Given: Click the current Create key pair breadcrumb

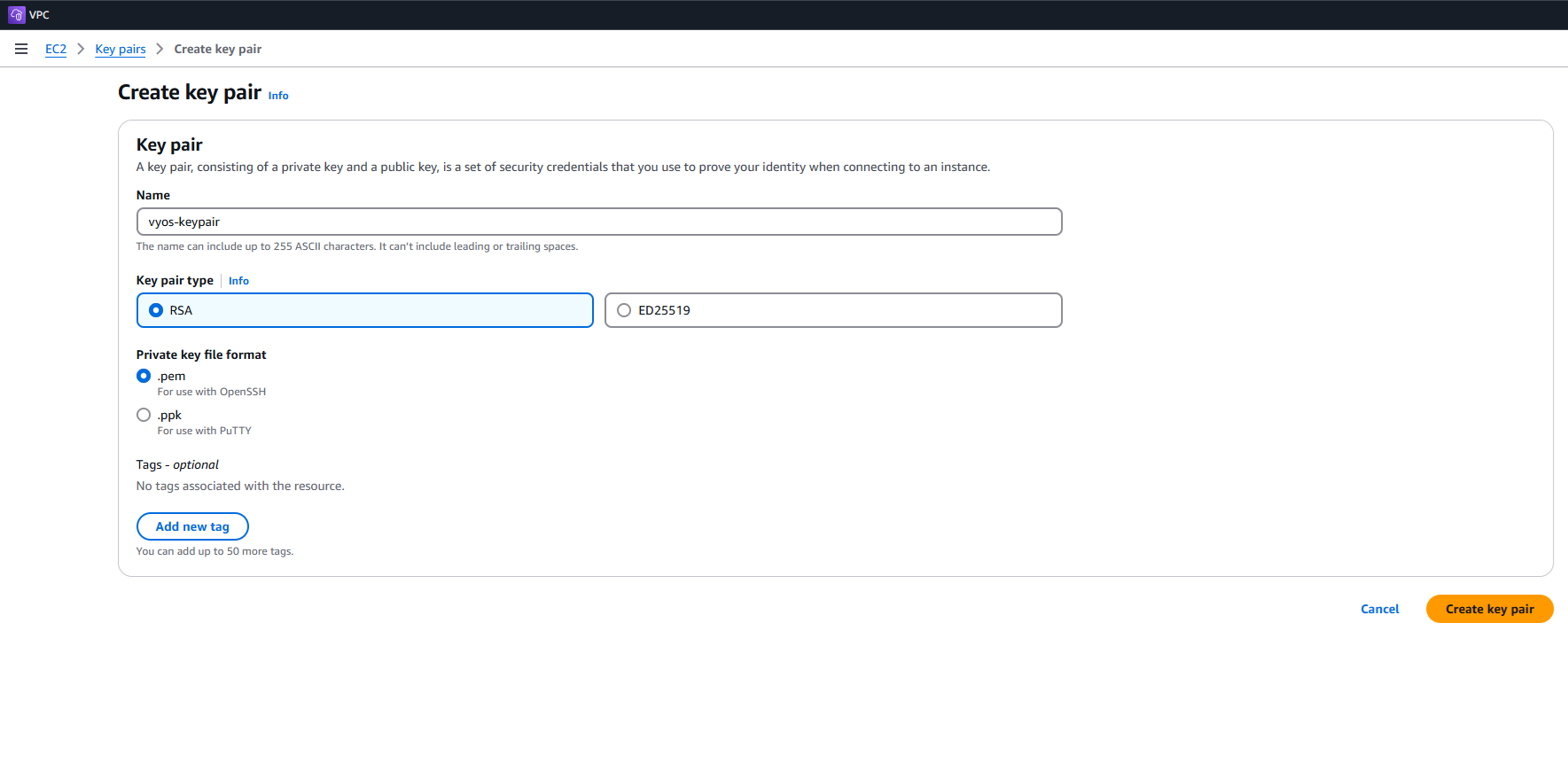Looking at the screenshot, I should tap(217, 50).
